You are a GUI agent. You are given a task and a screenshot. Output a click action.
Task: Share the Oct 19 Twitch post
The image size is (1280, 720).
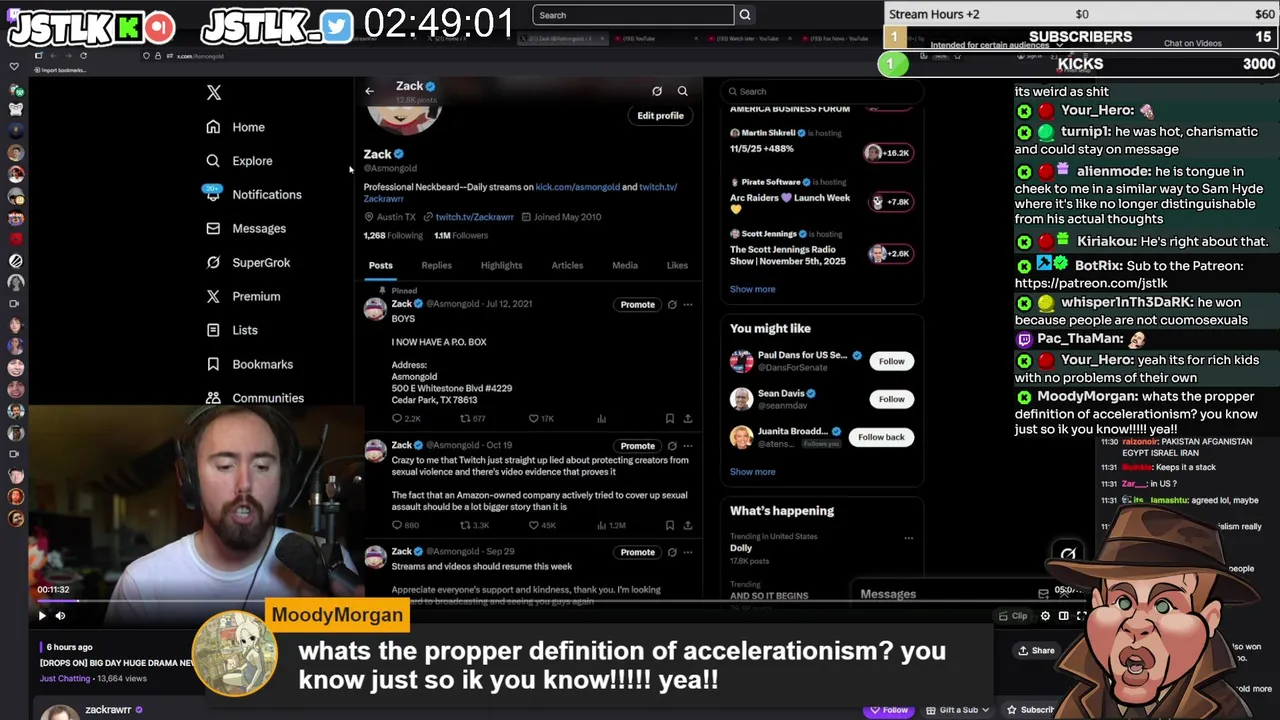(687, 526)
